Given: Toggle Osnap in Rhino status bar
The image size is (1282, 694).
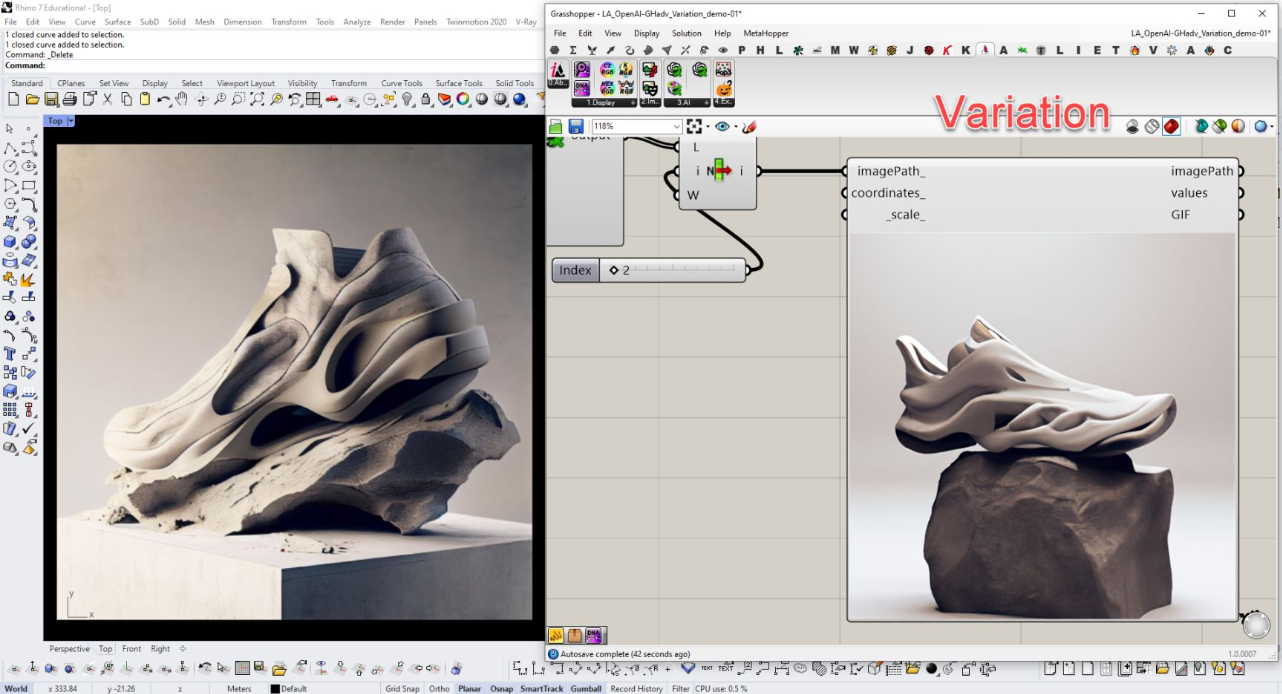Looking at the screenshot, I should pyautogui.click(x=501, y=689).
